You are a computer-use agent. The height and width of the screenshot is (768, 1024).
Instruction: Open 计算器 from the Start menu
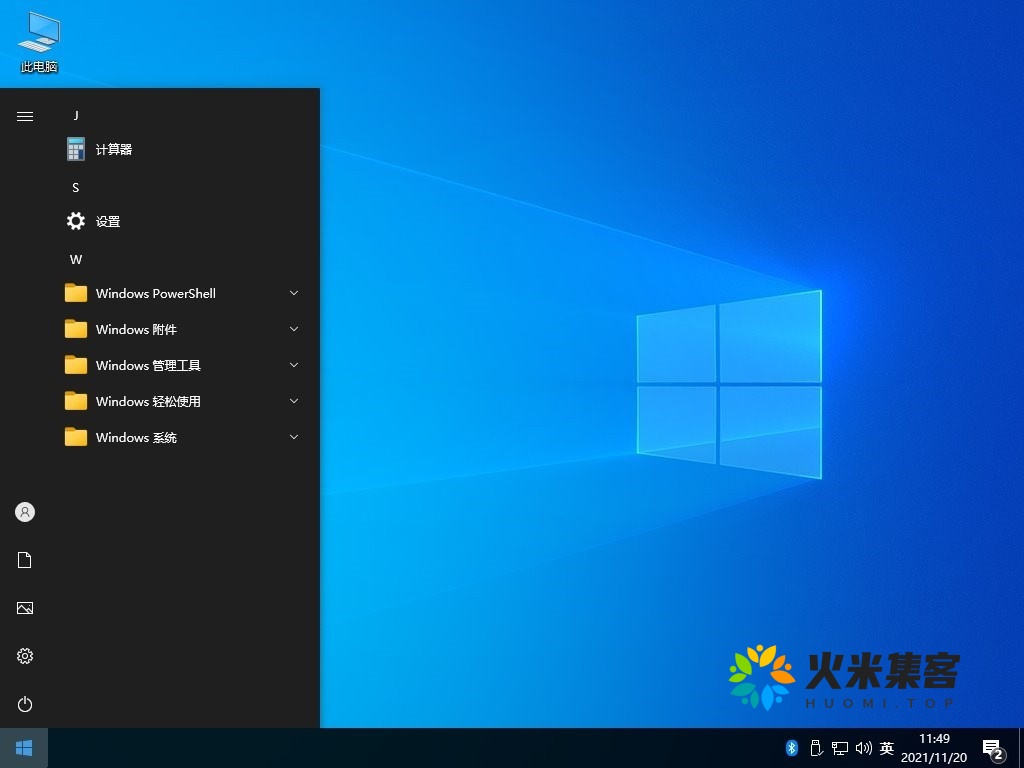(111, 149)
